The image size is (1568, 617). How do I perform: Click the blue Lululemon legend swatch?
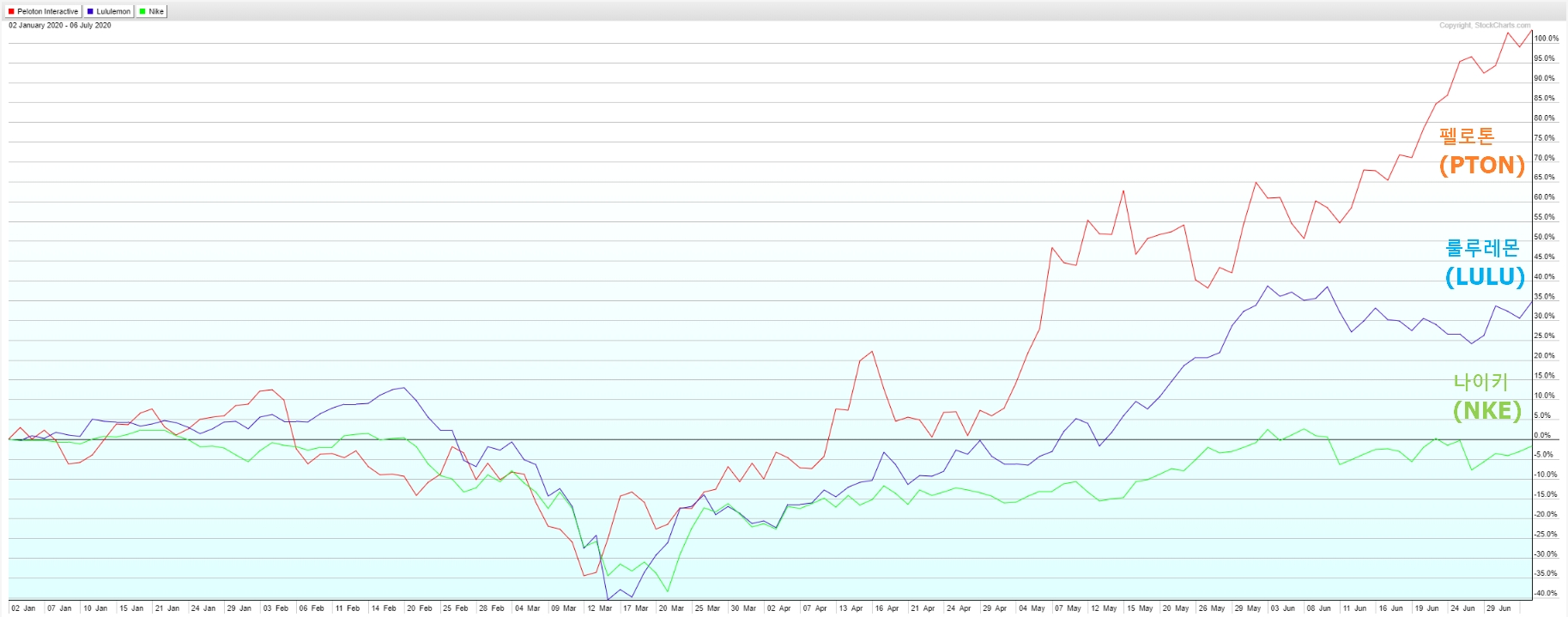[x=90, y=12]
